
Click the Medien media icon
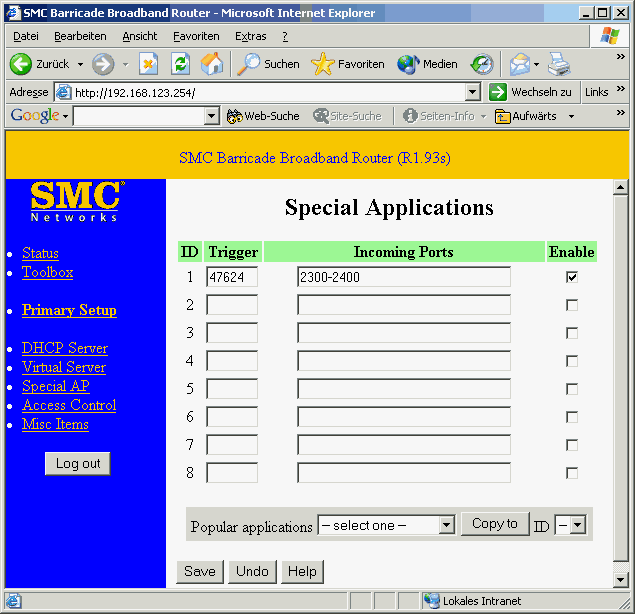pos(408,64)
